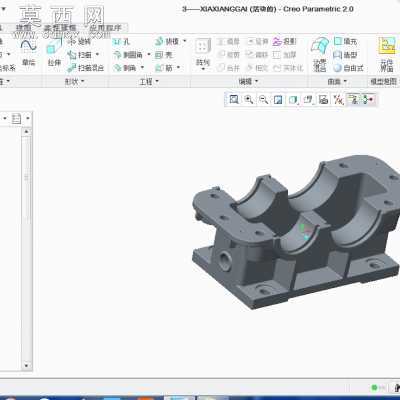Screen dimensions: 400x400
Task: Select the Extrude (拉伸) tool
Action: click(x=54, y=52)
